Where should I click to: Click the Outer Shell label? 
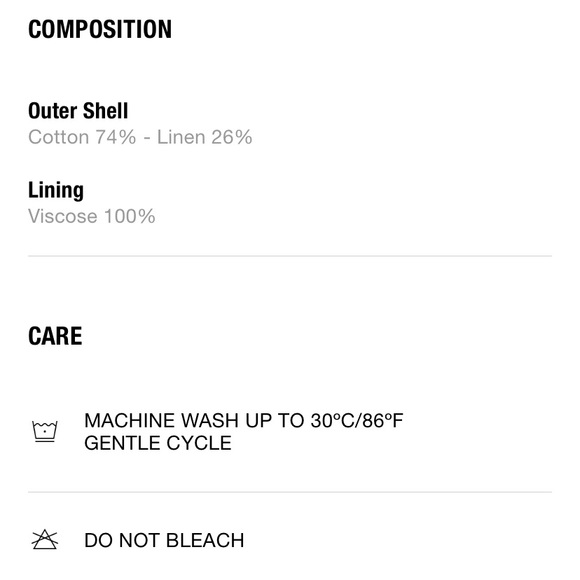click(78, 111)
